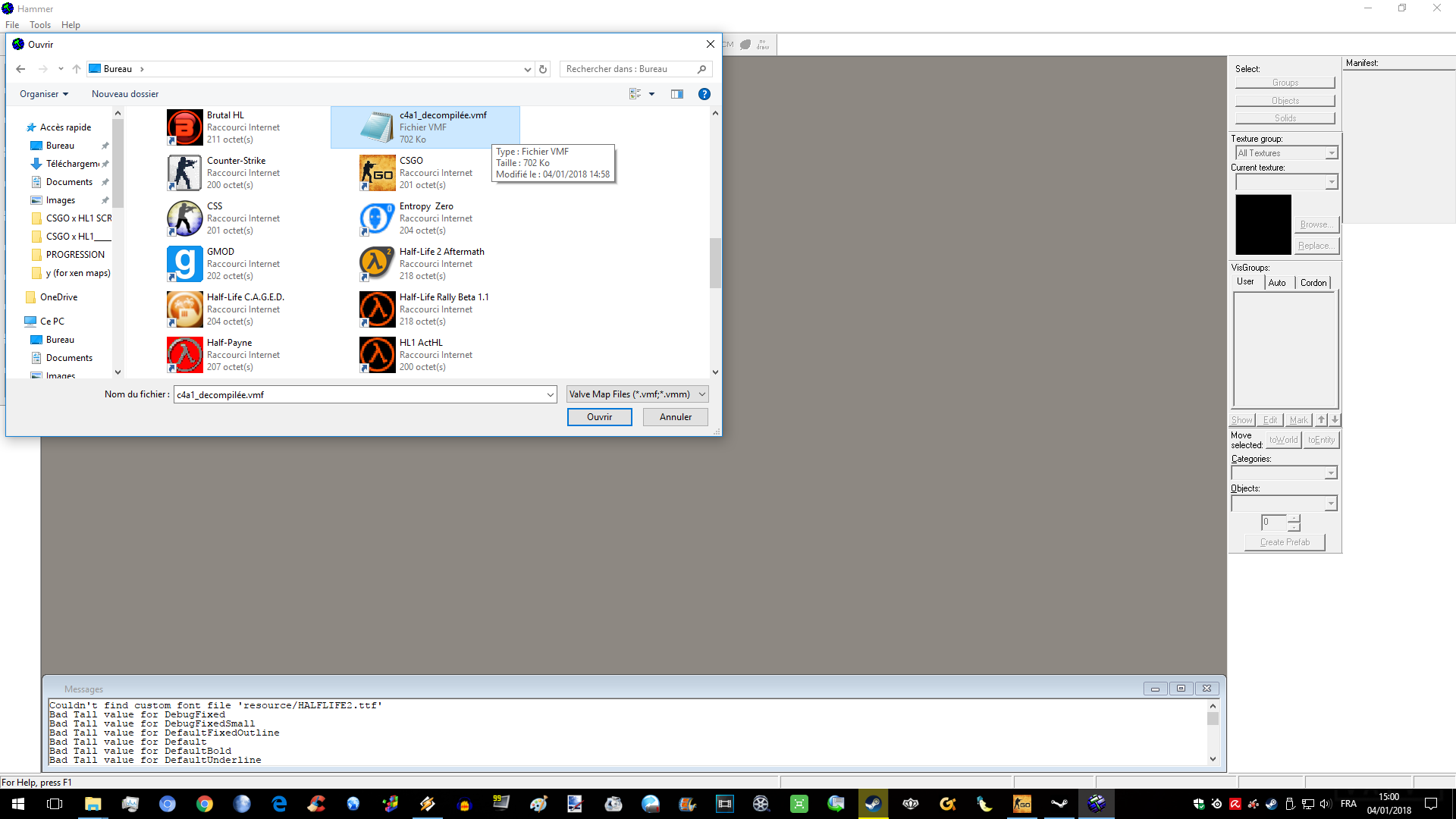Toggle the preview pane icon
This screenshot has height=819, width=1456.
tap(677, 94)
